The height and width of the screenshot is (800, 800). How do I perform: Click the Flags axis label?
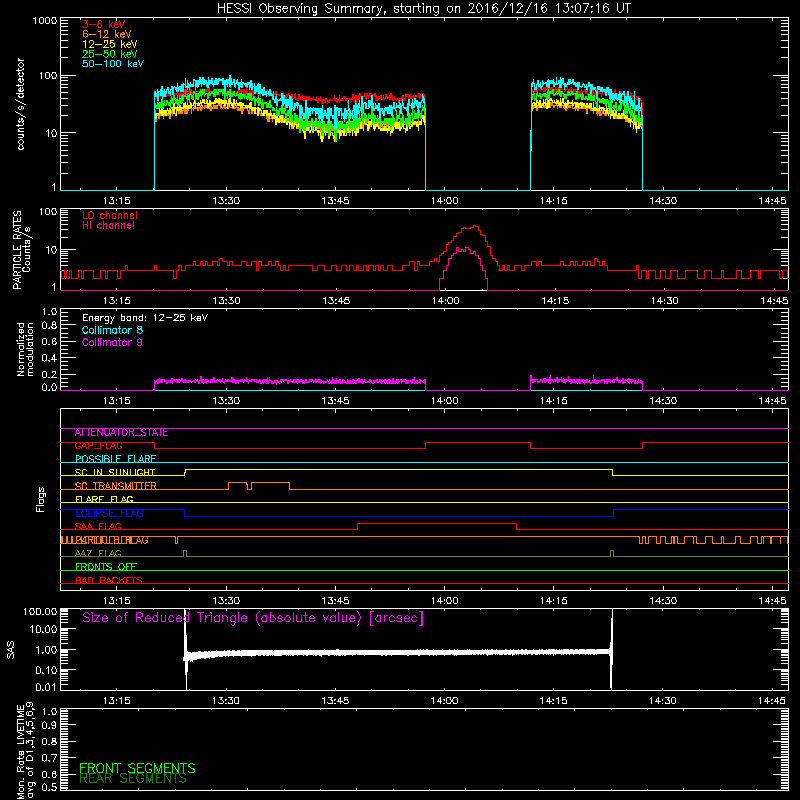coord(41,499)
